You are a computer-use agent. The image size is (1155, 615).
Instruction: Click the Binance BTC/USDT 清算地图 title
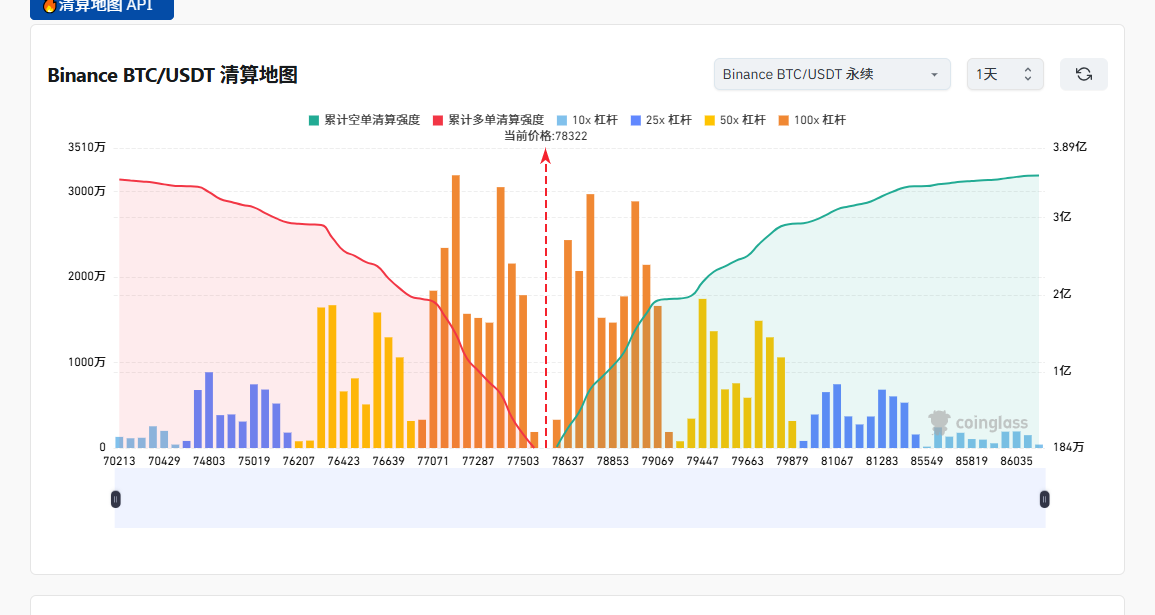pyautogui.click(x=172, y=75)
